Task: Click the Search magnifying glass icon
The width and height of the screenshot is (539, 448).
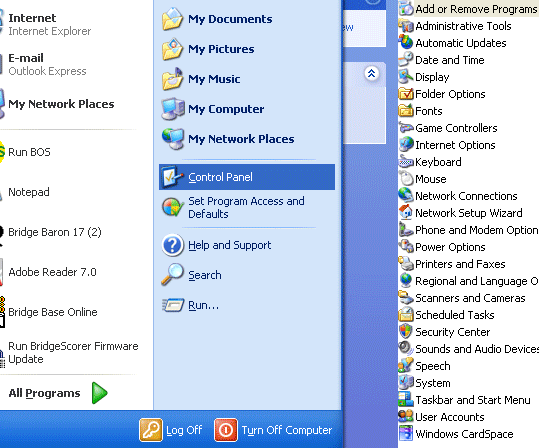Action: 172,275
